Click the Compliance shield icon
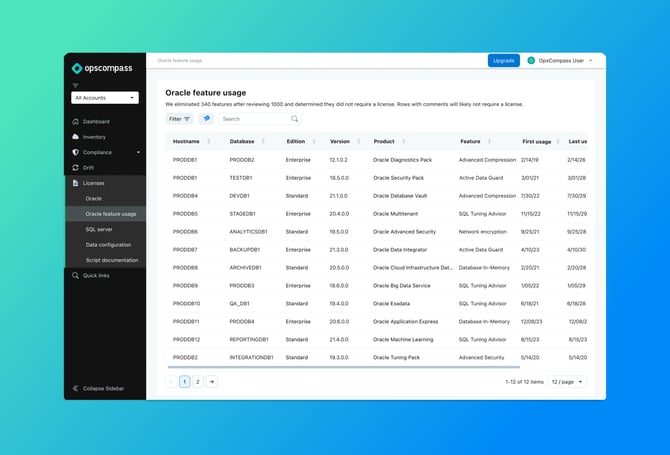The width and height of the screenshot is (670, 455). pos(76,152)
